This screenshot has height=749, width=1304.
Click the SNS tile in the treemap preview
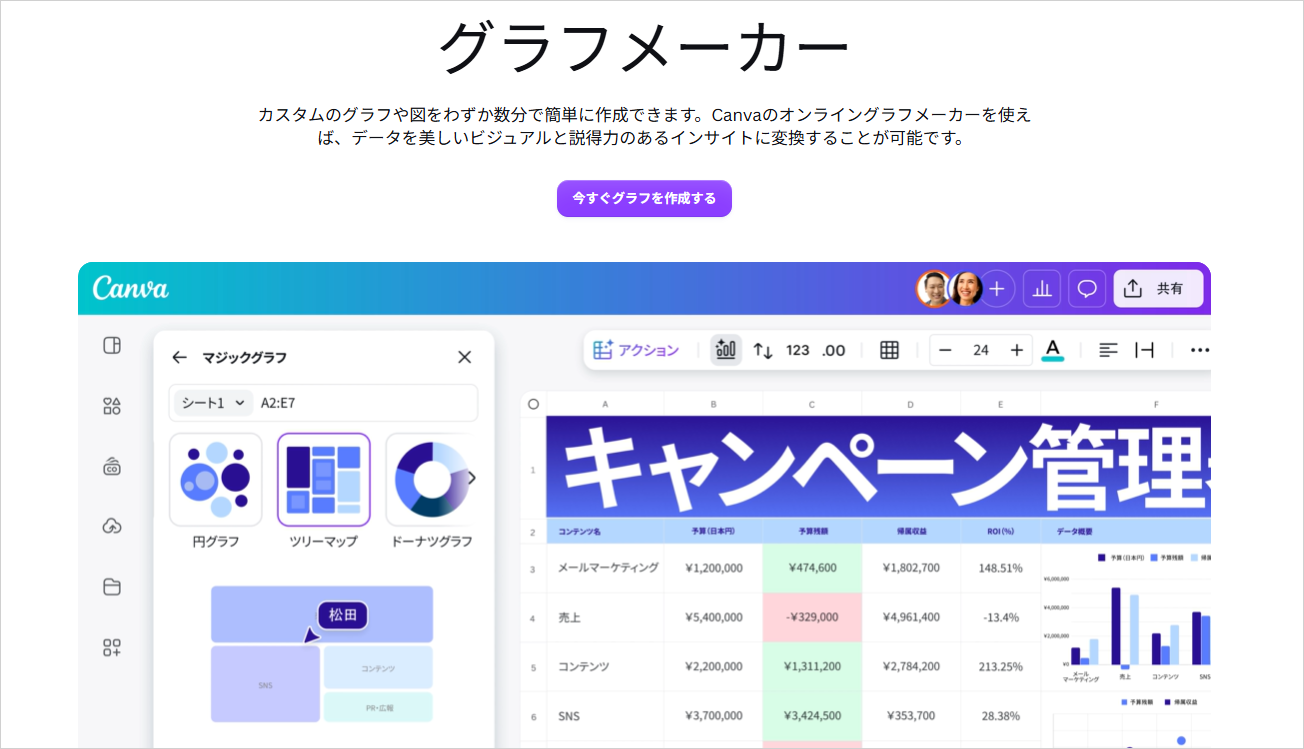point(265,685)
